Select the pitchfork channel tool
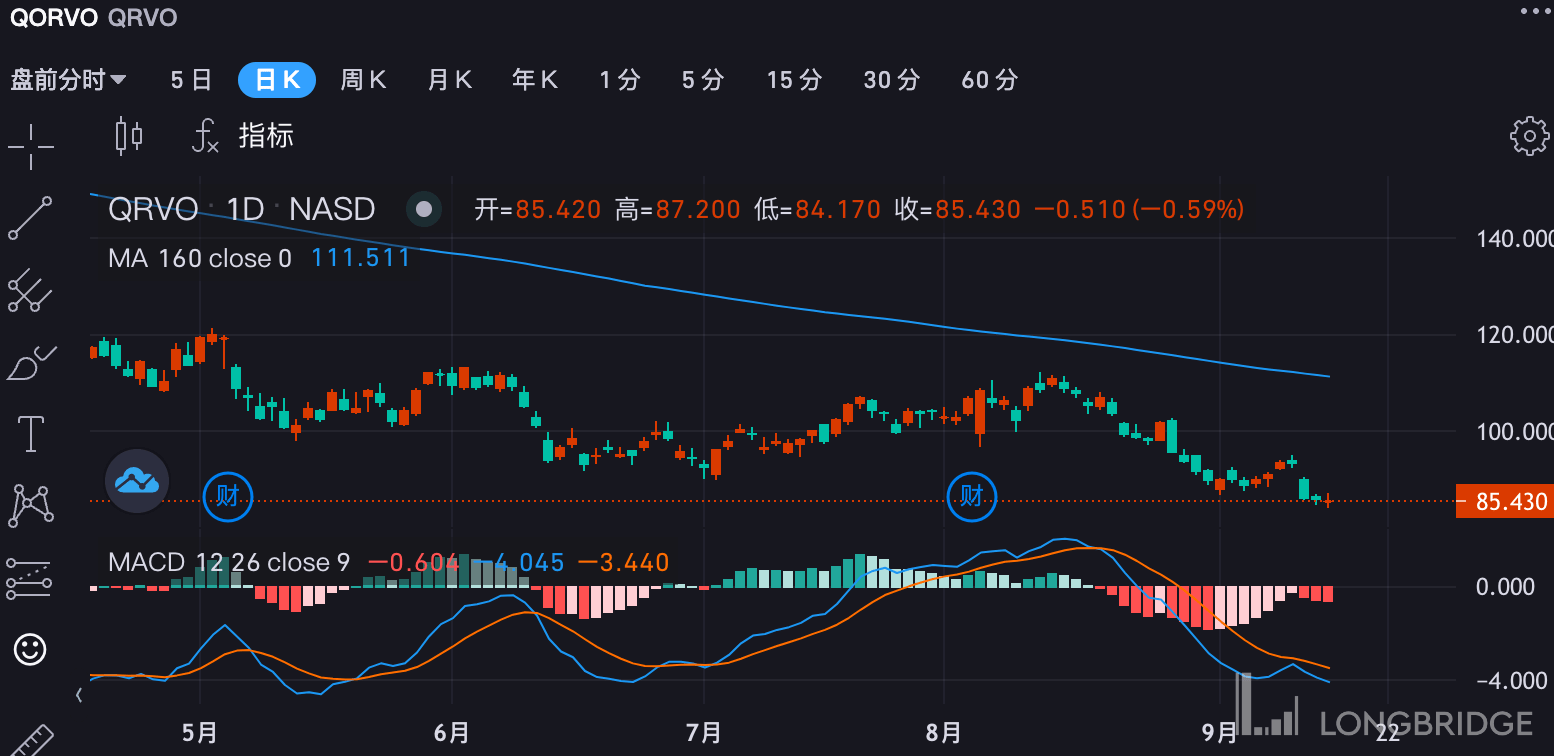 coord(30,291)
